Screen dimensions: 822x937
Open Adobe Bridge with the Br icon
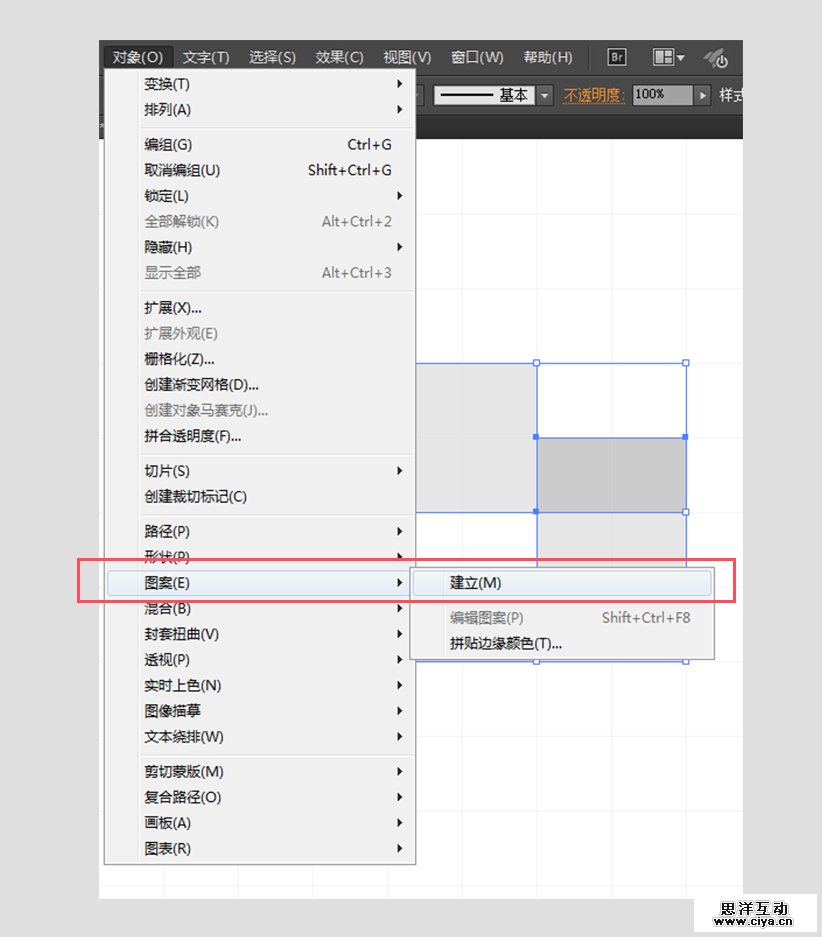[616, 57]
